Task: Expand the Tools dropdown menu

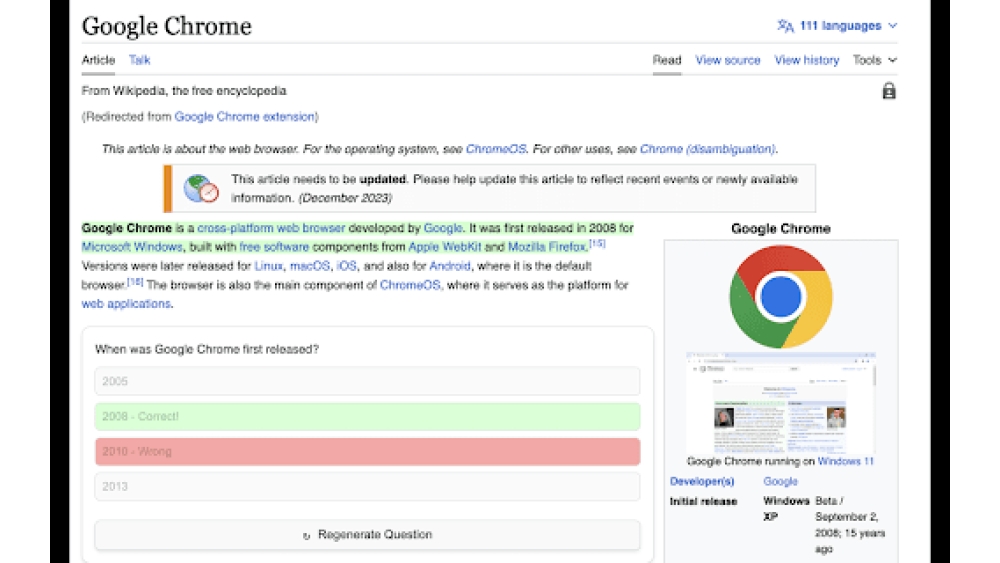Action: 875,60
